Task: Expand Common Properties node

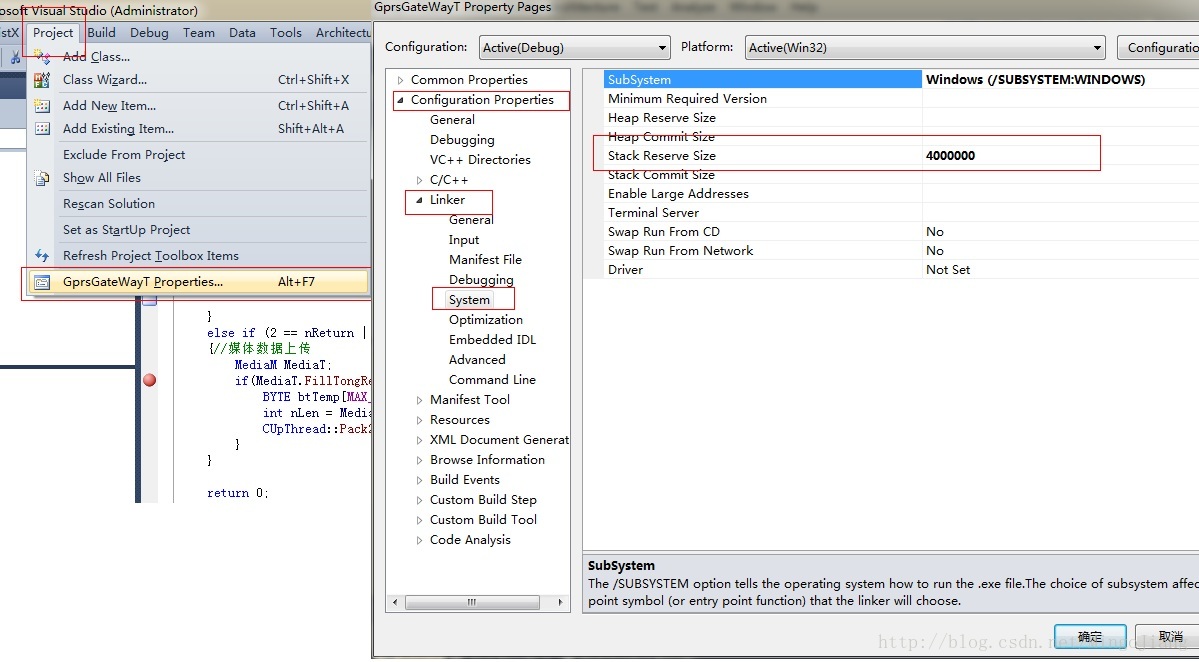Action: click(400, 80)
